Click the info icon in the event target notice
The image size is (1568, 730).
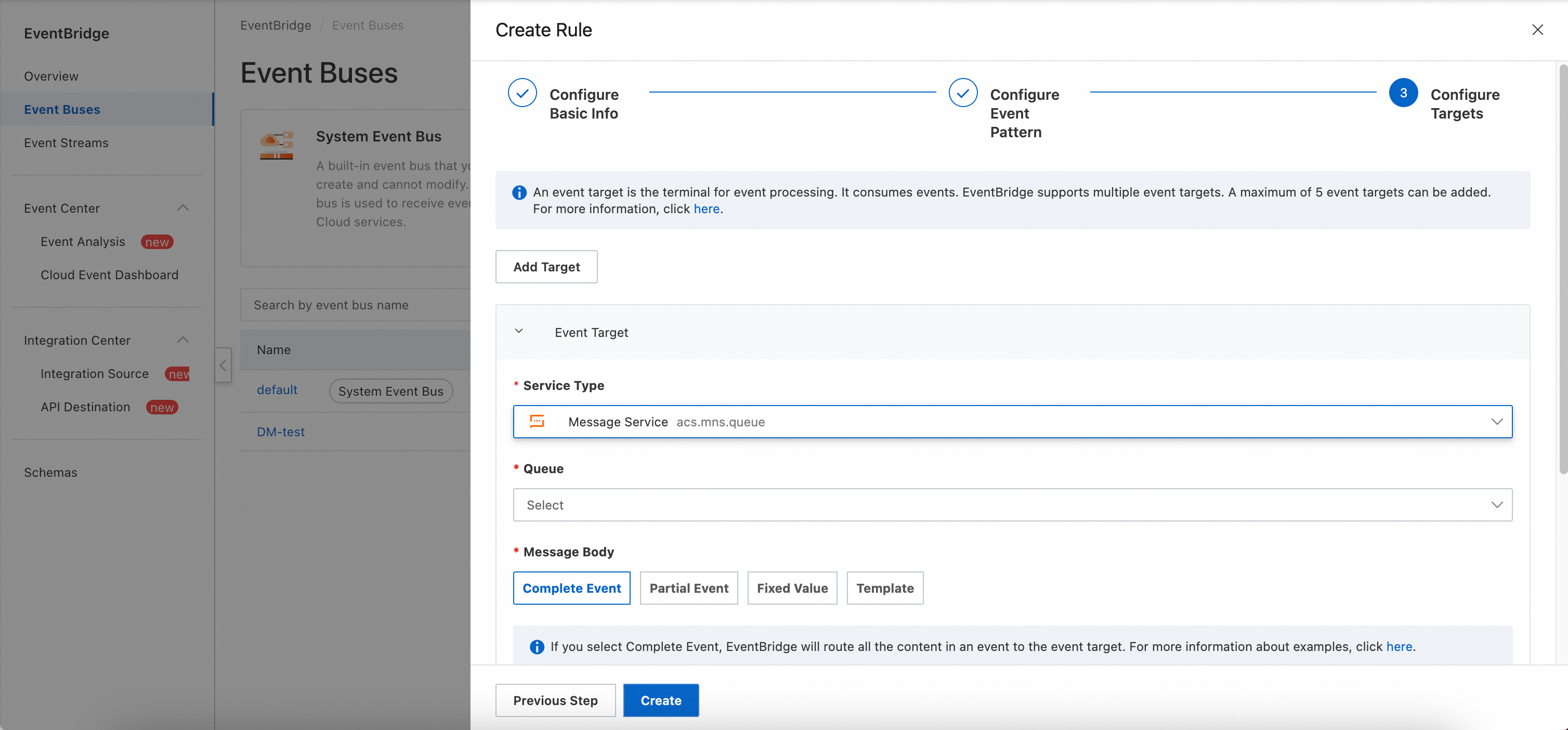point(519,192)
